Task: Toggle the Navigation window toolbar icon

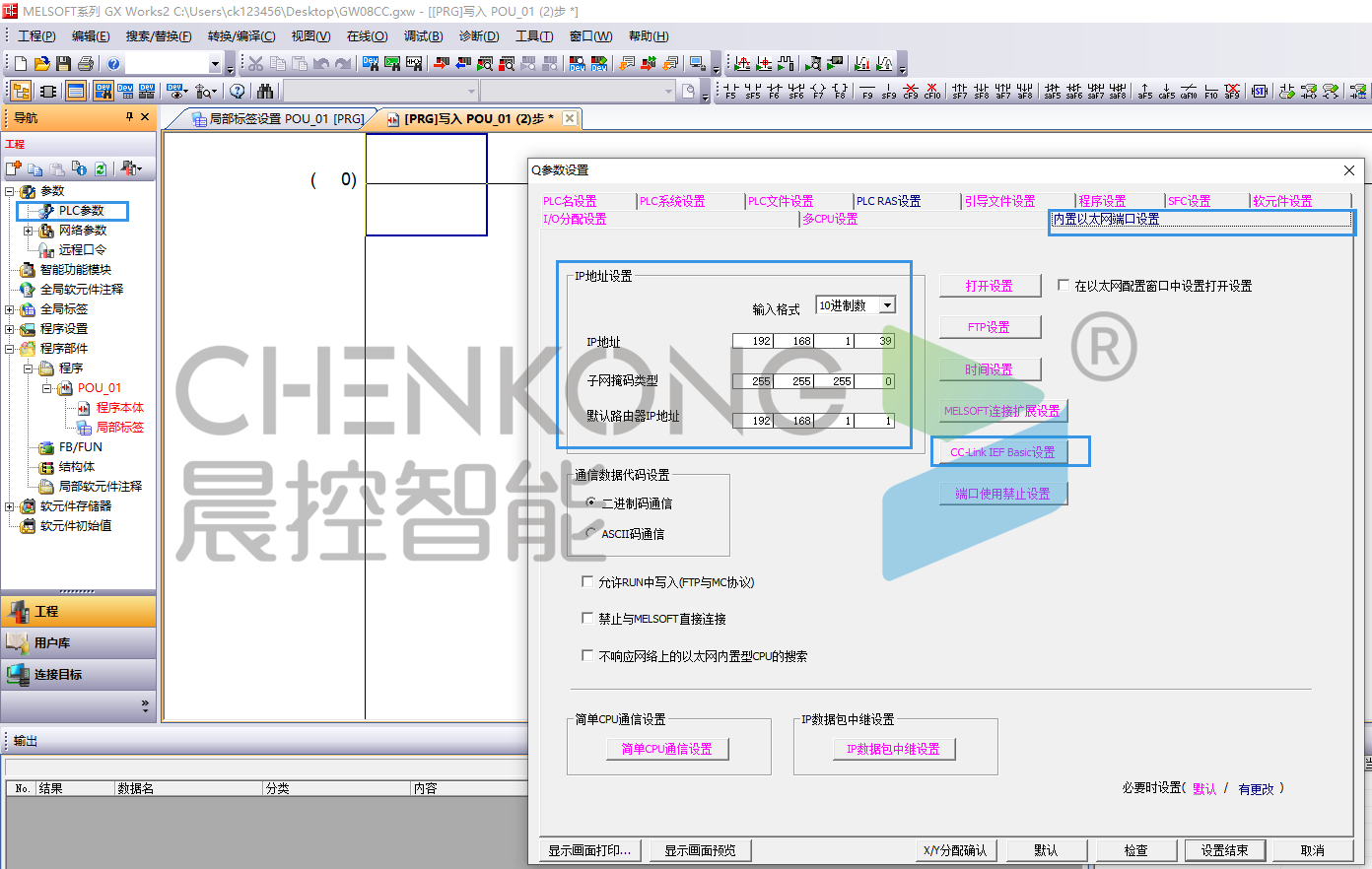Action: tap(21, 92)
